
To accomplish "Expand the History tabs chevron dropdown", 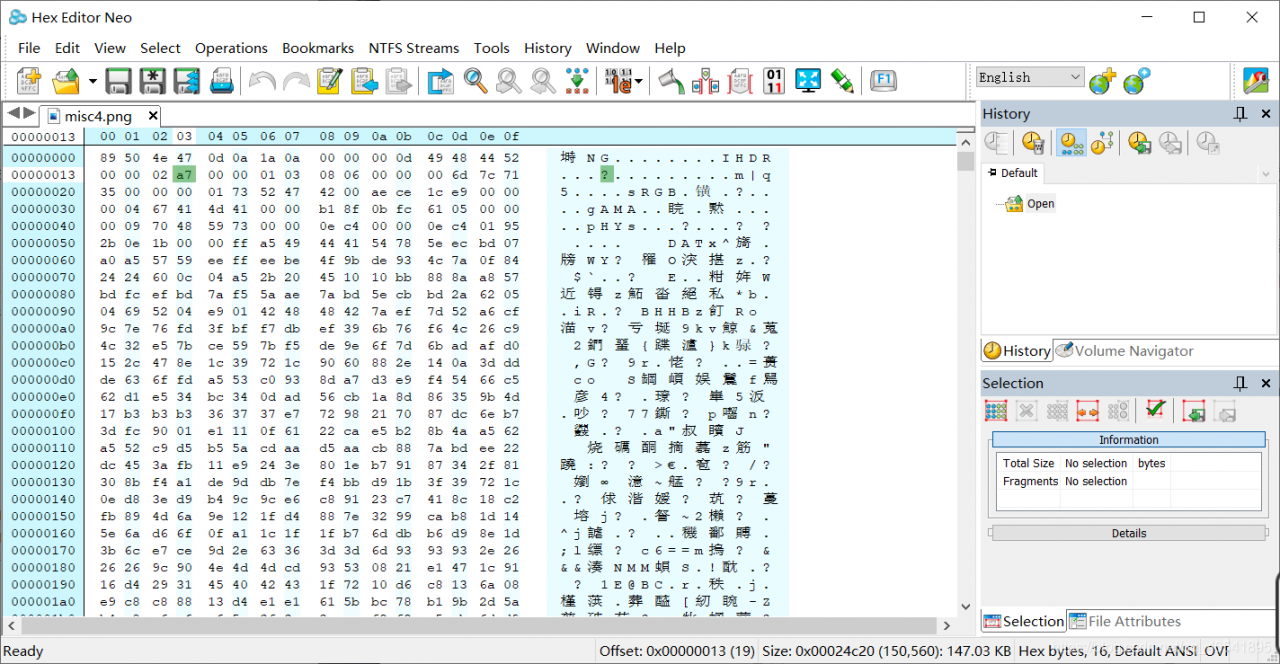I will point(1267,174).
